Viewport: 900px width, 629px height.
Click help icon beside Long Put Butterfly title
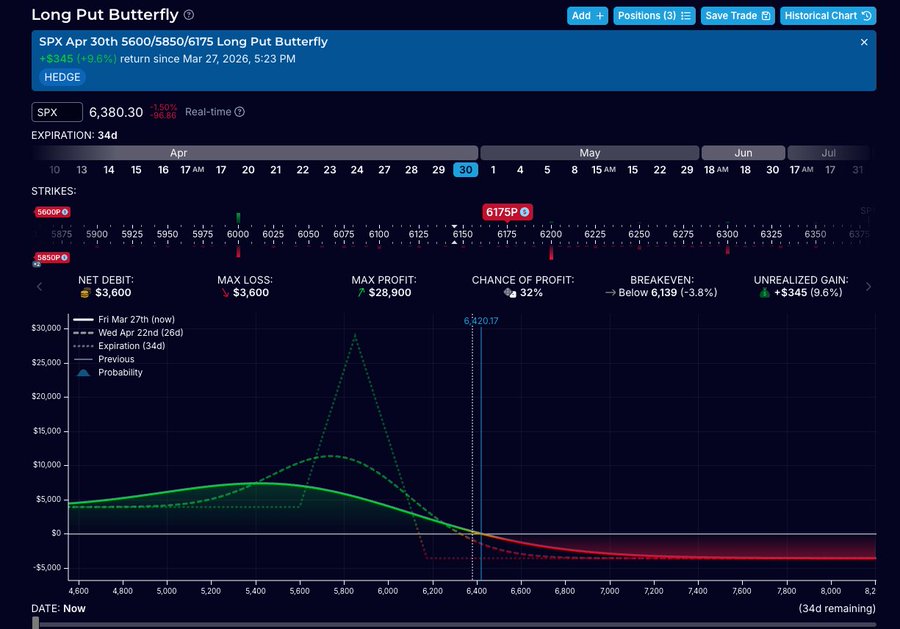click(189, 15)
